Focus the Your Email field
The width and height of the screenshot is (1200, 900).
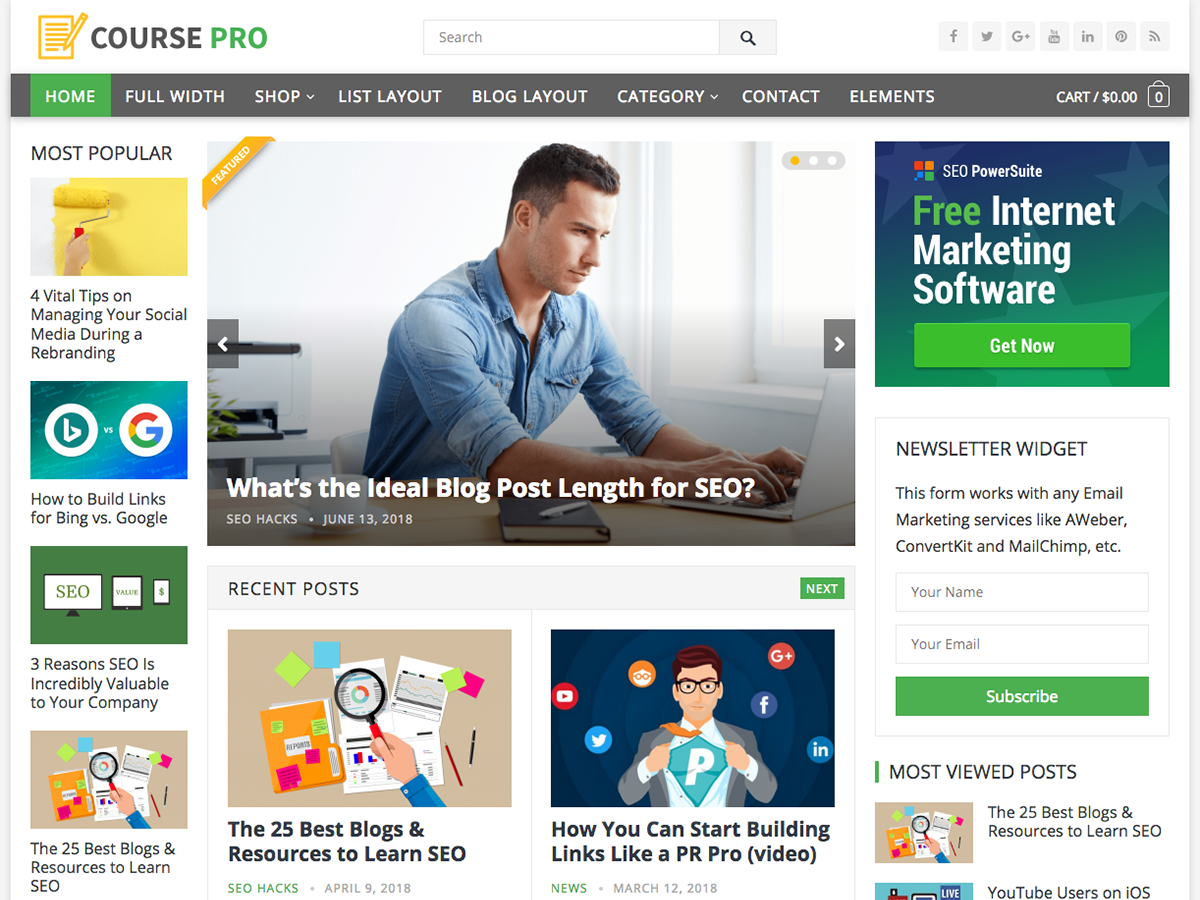point(1022,644)
